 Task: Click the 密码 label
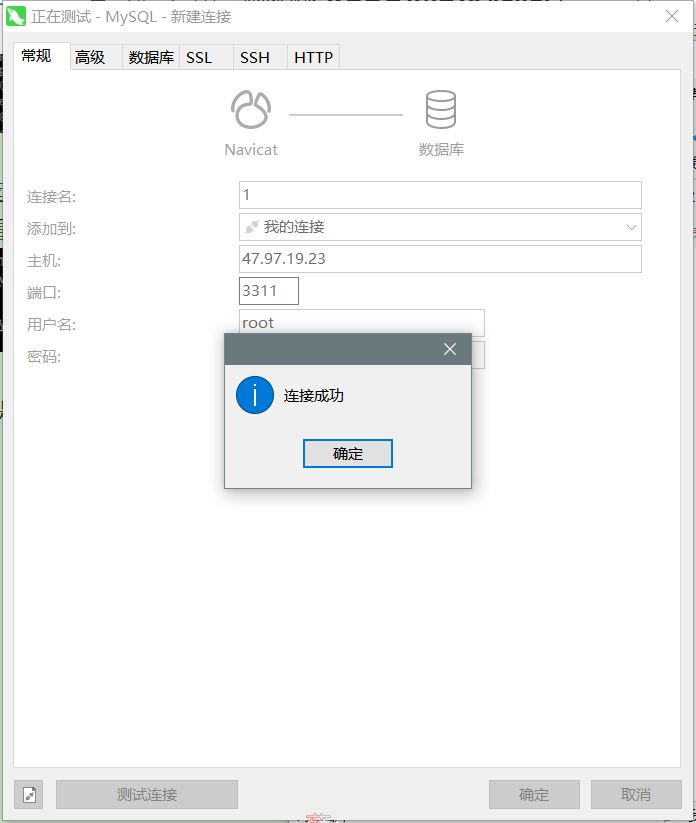point(44,357)
